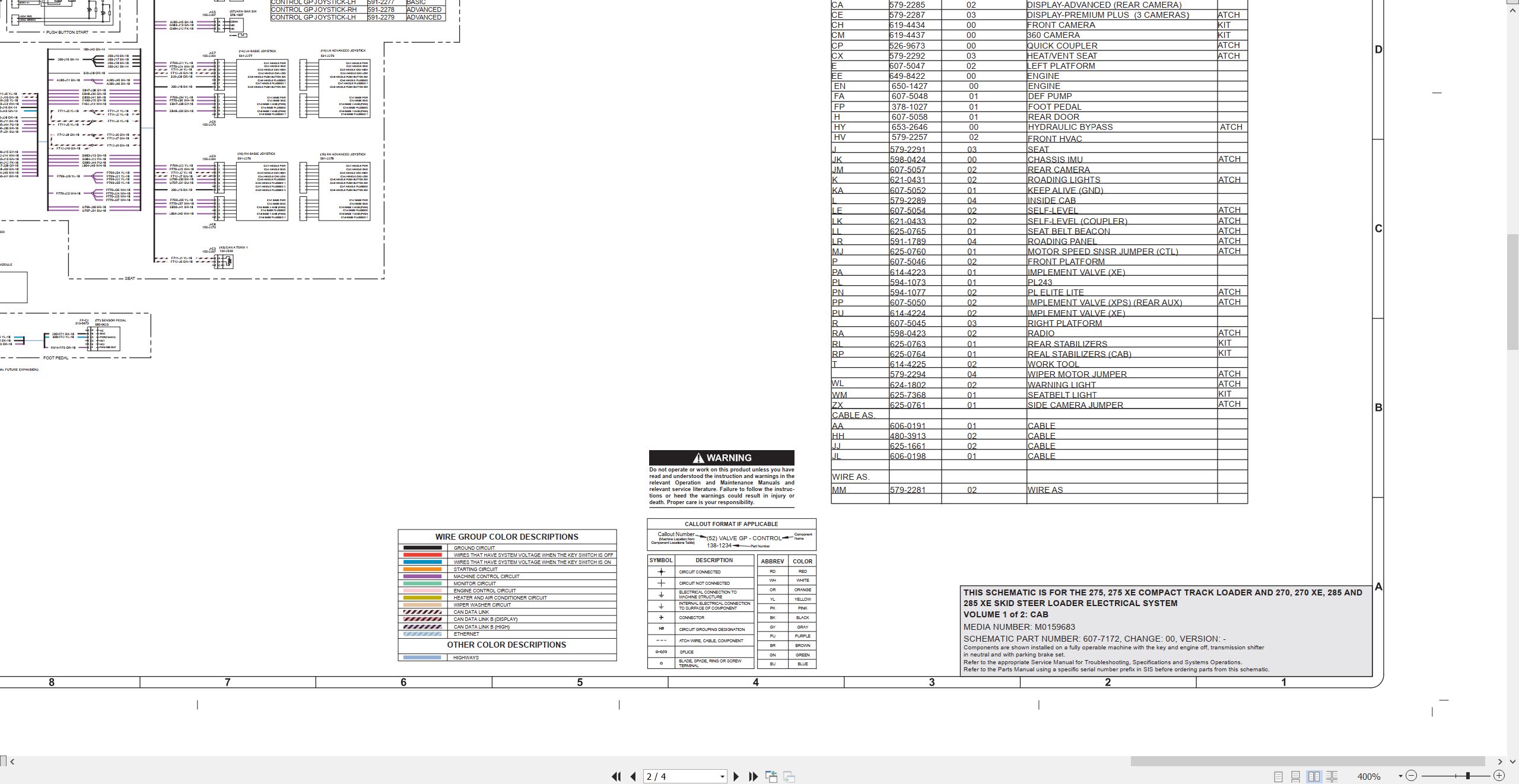The height and width of the screenshot is (784, 1519).
Task: Click the zoom in plus button
Action: click(x=1499, y=776)
